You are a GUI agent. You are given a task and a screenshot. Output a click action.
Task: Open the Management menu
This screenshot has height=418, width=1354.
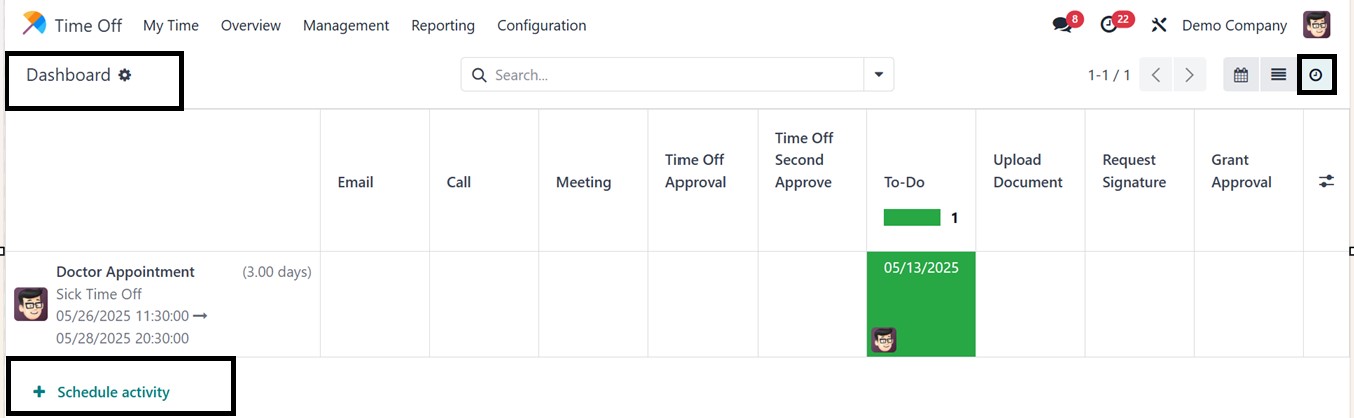click(x=346, y=25)
